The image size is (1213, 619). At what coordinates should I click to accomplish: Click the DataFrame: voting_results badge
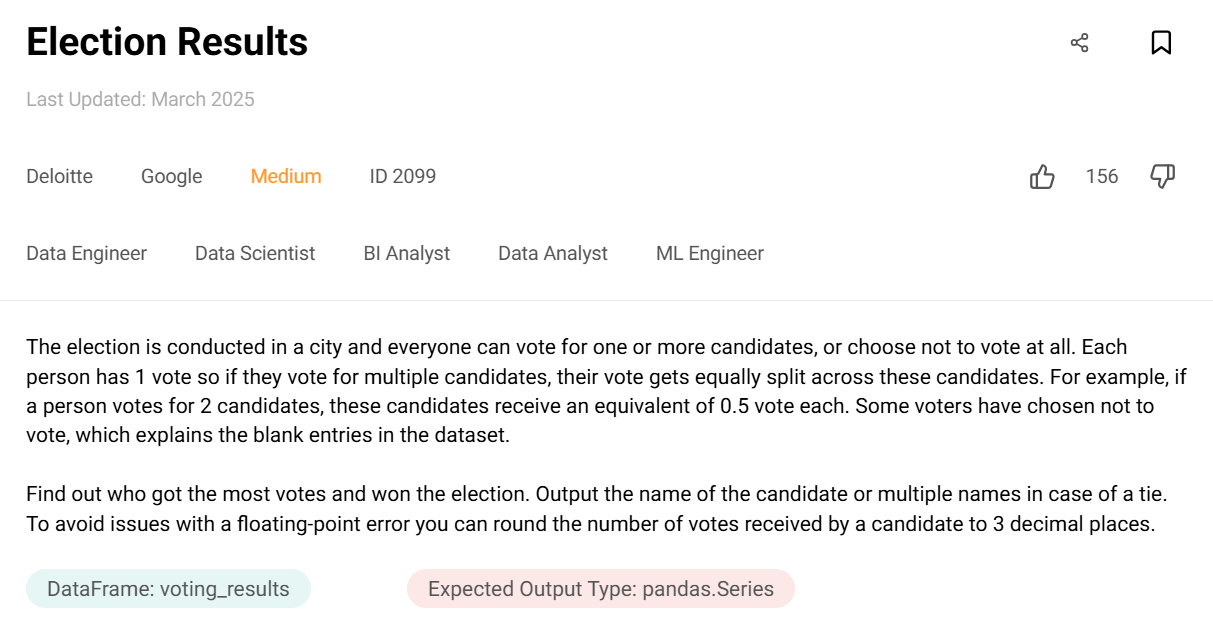(168, 589)
